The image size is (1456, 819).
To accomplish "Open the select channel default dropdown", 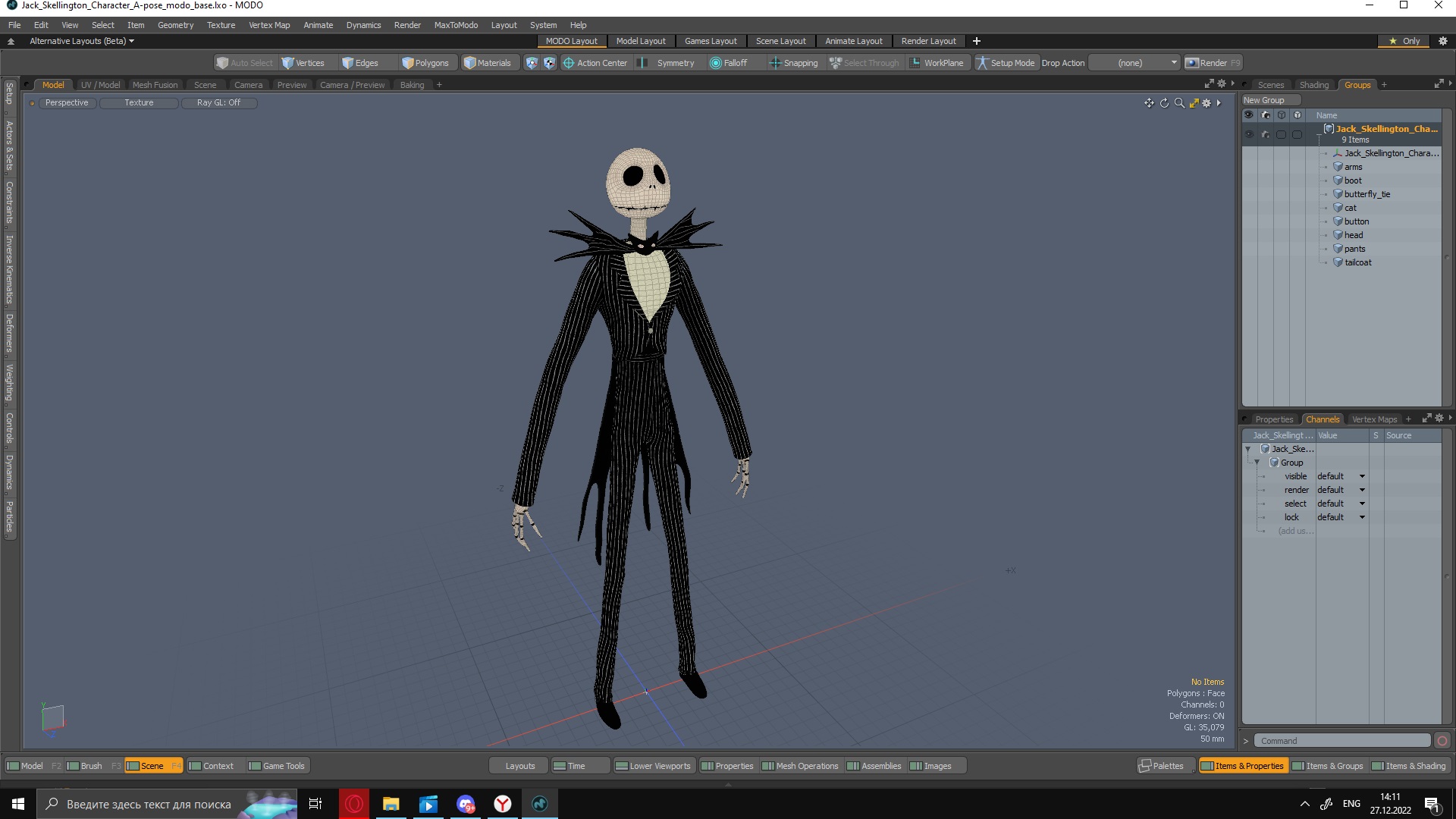I will click(x=1341, y=504).
